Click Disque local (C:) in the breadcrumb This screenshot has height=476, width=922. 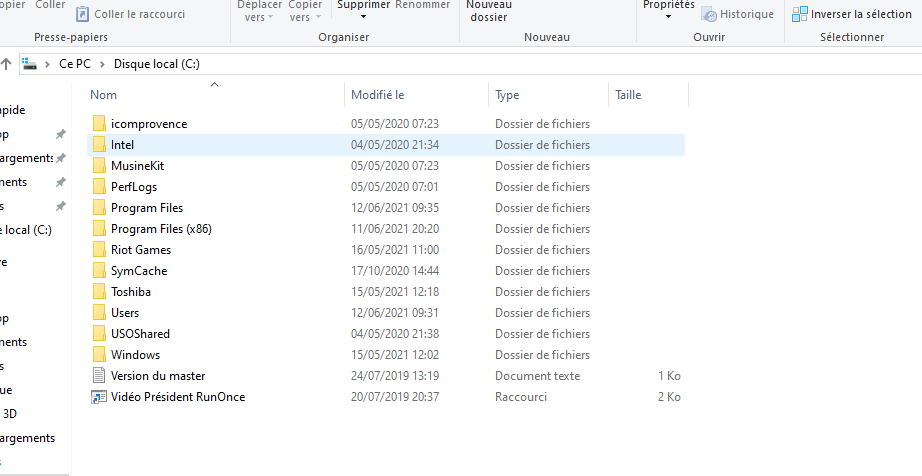(x=156, y=64)
